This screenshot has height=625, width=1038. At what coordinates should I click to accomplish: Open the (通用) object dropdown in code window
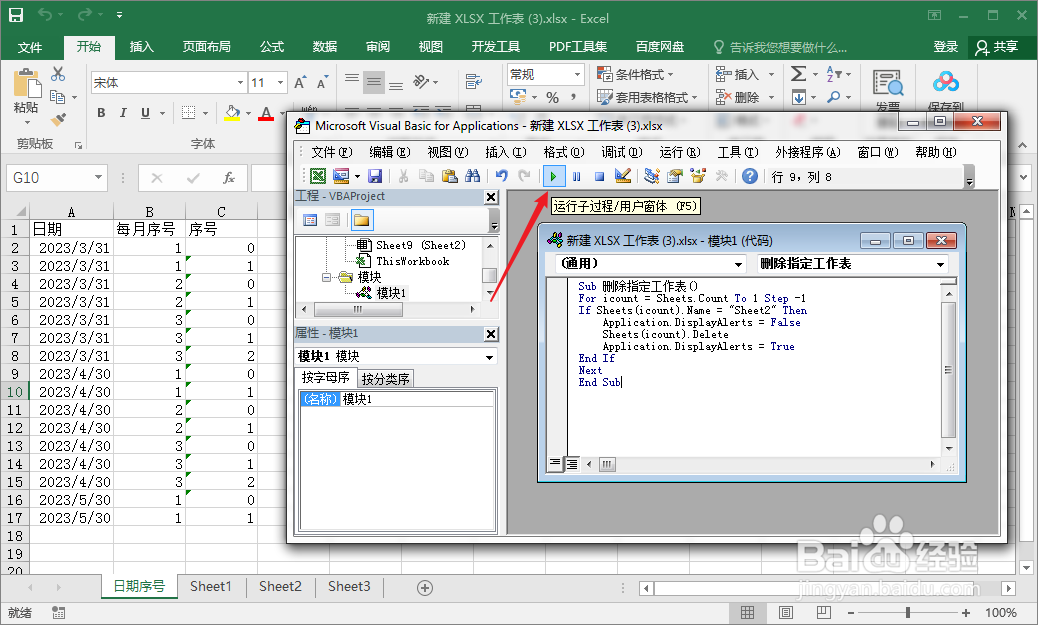click(738, 264)
